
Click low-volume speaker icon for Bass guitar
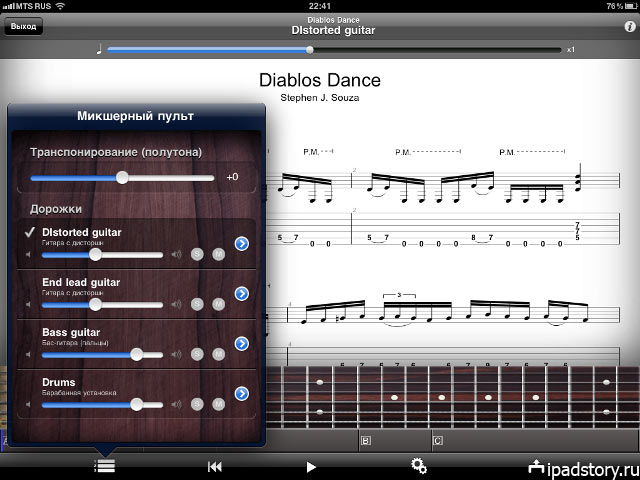(x=28, y=355)
